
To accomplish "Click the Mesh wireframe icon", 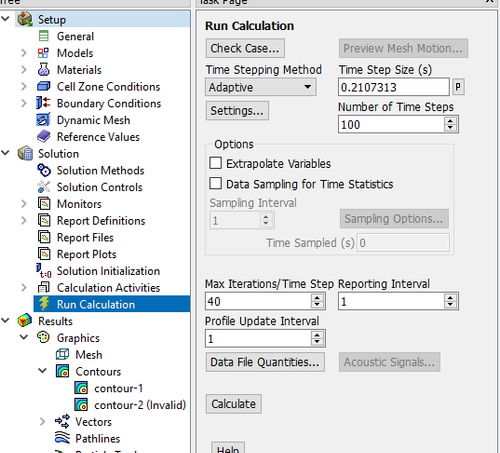I will [62, 354].
